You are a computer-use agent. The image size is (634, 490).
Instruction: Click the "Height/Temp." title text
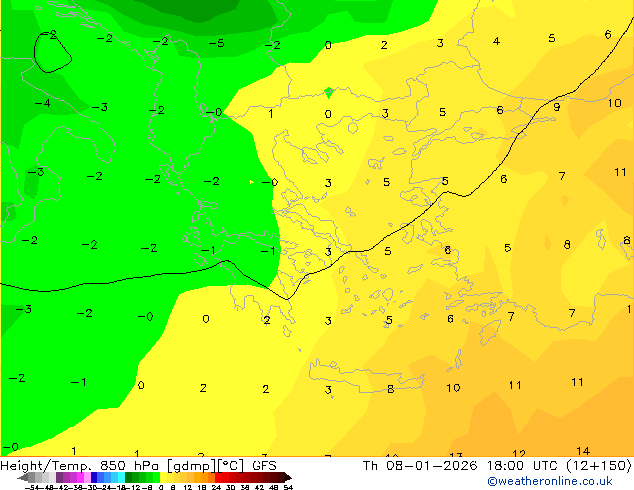point(47,466)
